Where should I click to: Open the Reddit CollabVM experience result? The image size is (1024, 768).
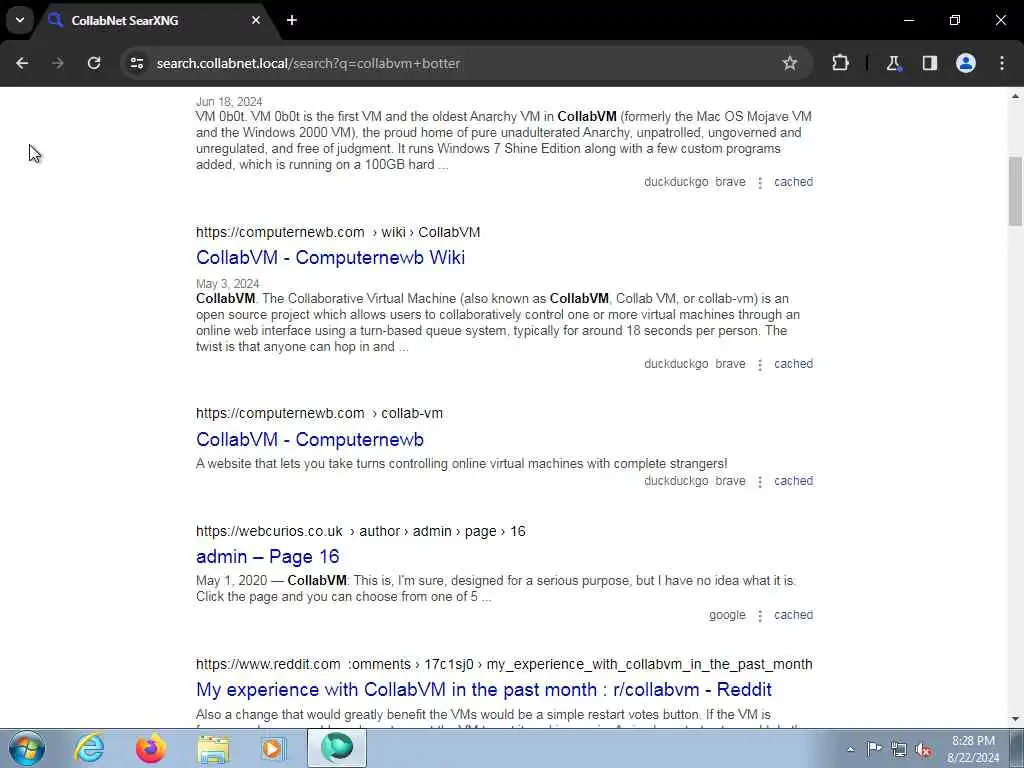click(x=483, y=690)
